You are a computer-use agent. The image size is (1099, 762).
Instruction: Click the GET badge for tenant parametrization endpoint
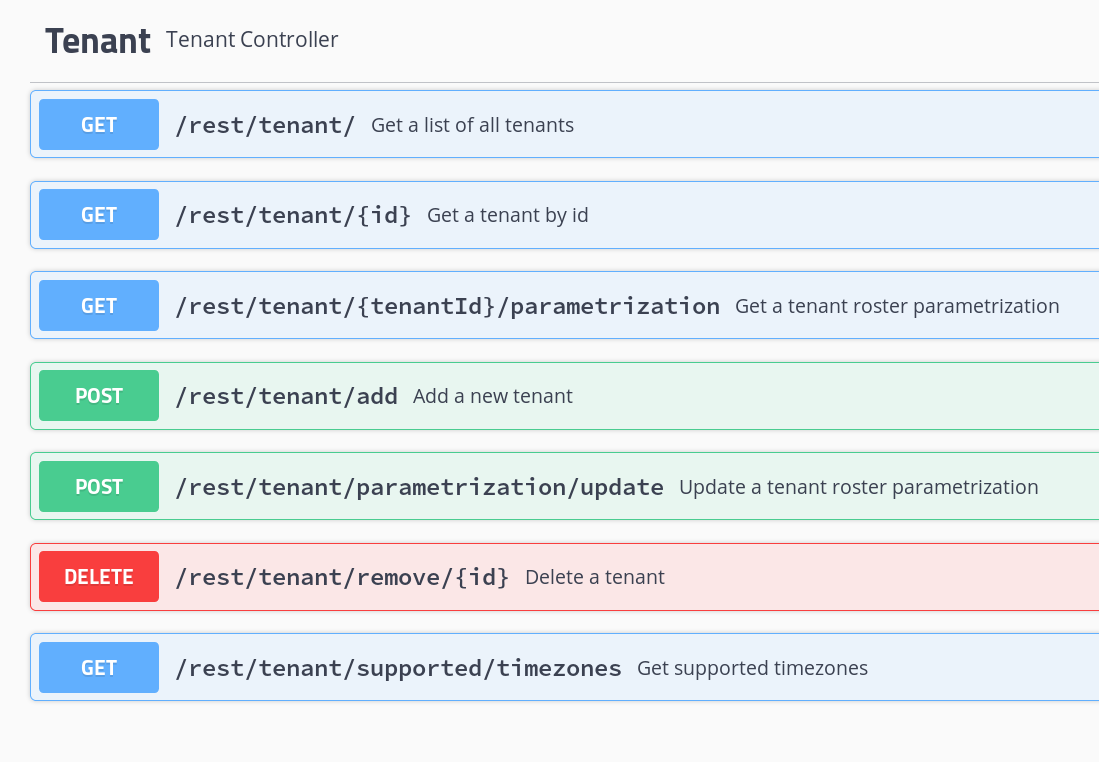(x=98, y=305)
